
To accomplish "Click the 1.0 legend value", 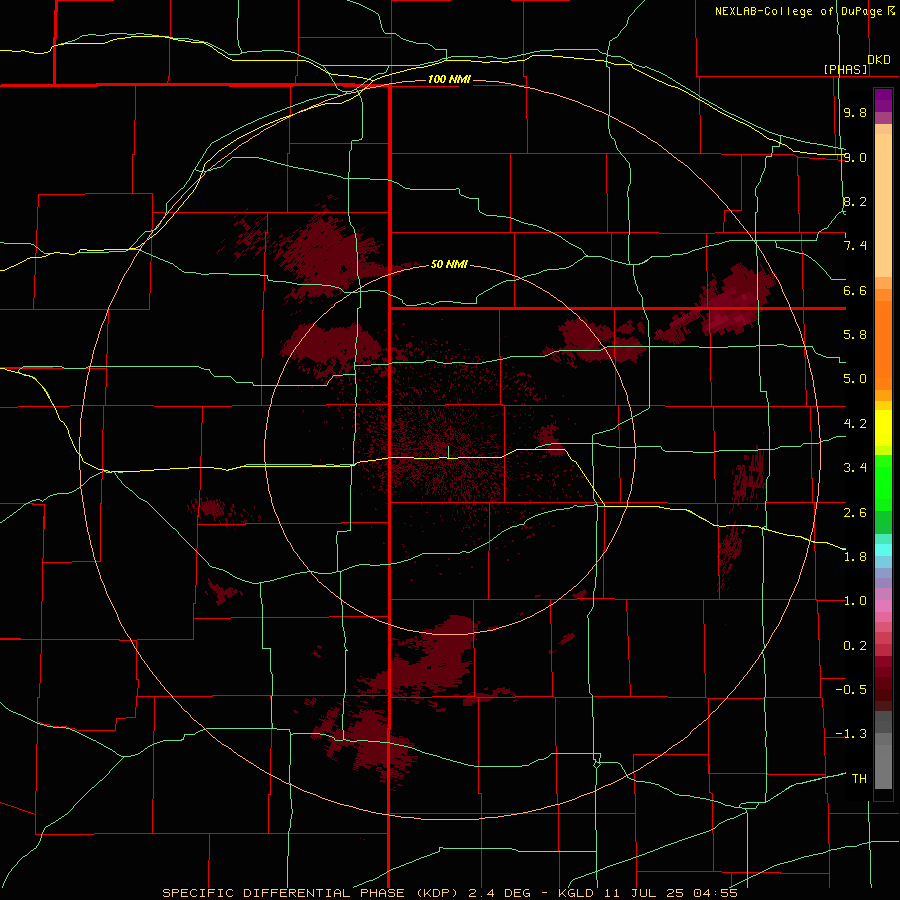I will tap(855, 601).
